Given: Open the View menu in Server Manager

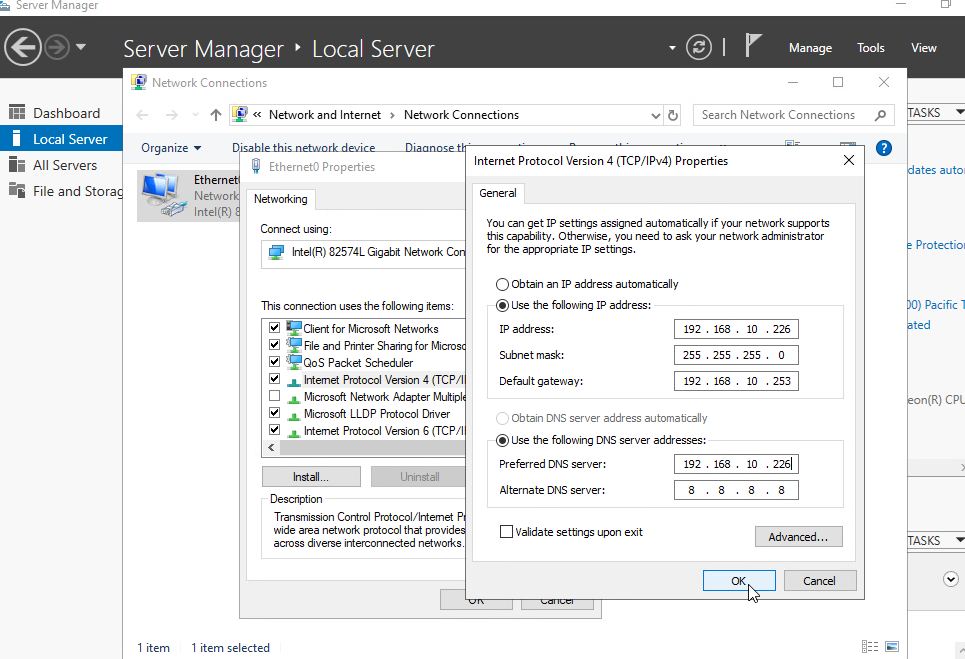Looking at the screenshot, I should (x=923, y=48).
